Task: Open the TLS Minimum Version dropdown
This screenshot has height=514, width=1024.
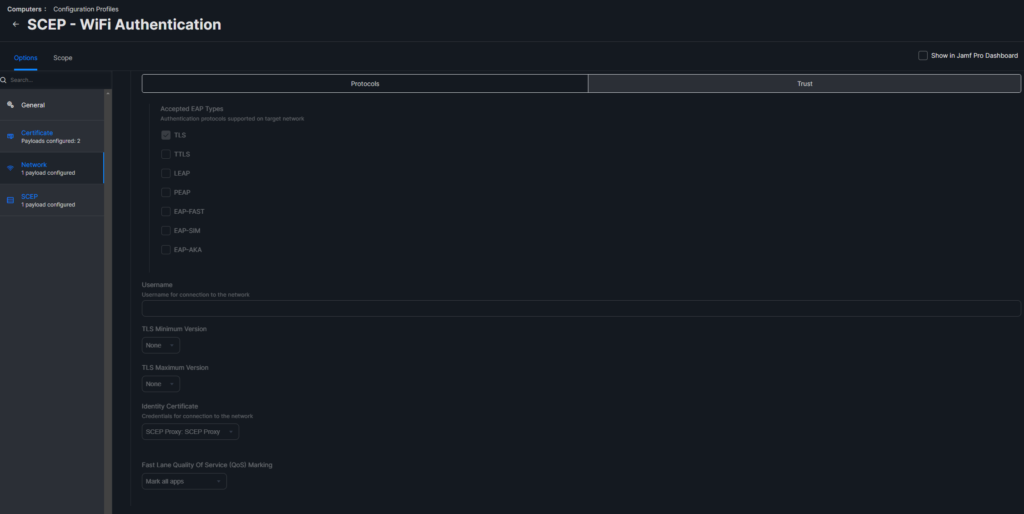Action: 161,345
